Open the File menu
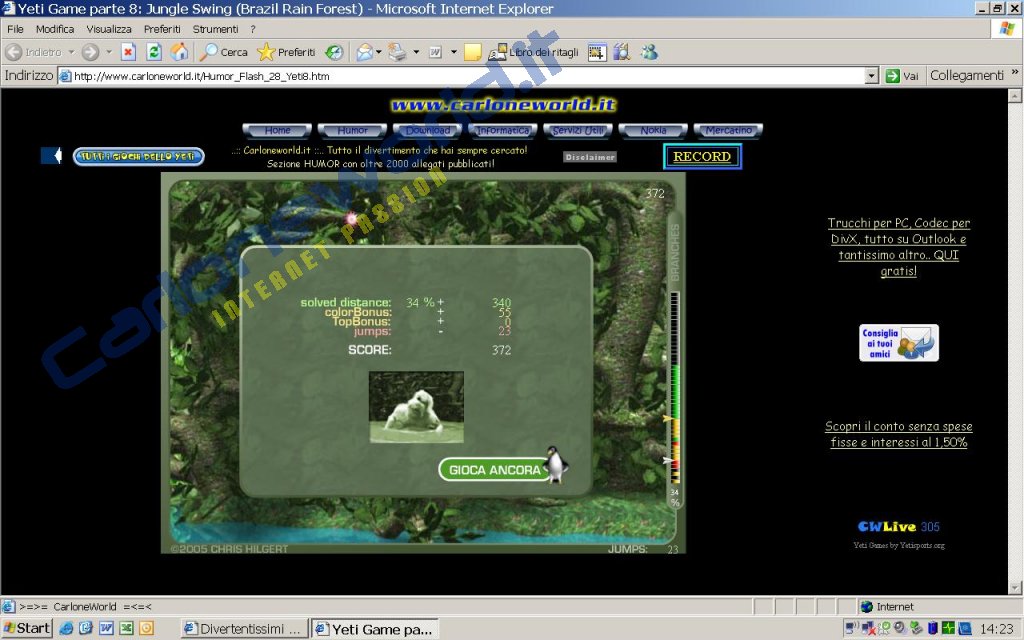 tap(15, 29)
